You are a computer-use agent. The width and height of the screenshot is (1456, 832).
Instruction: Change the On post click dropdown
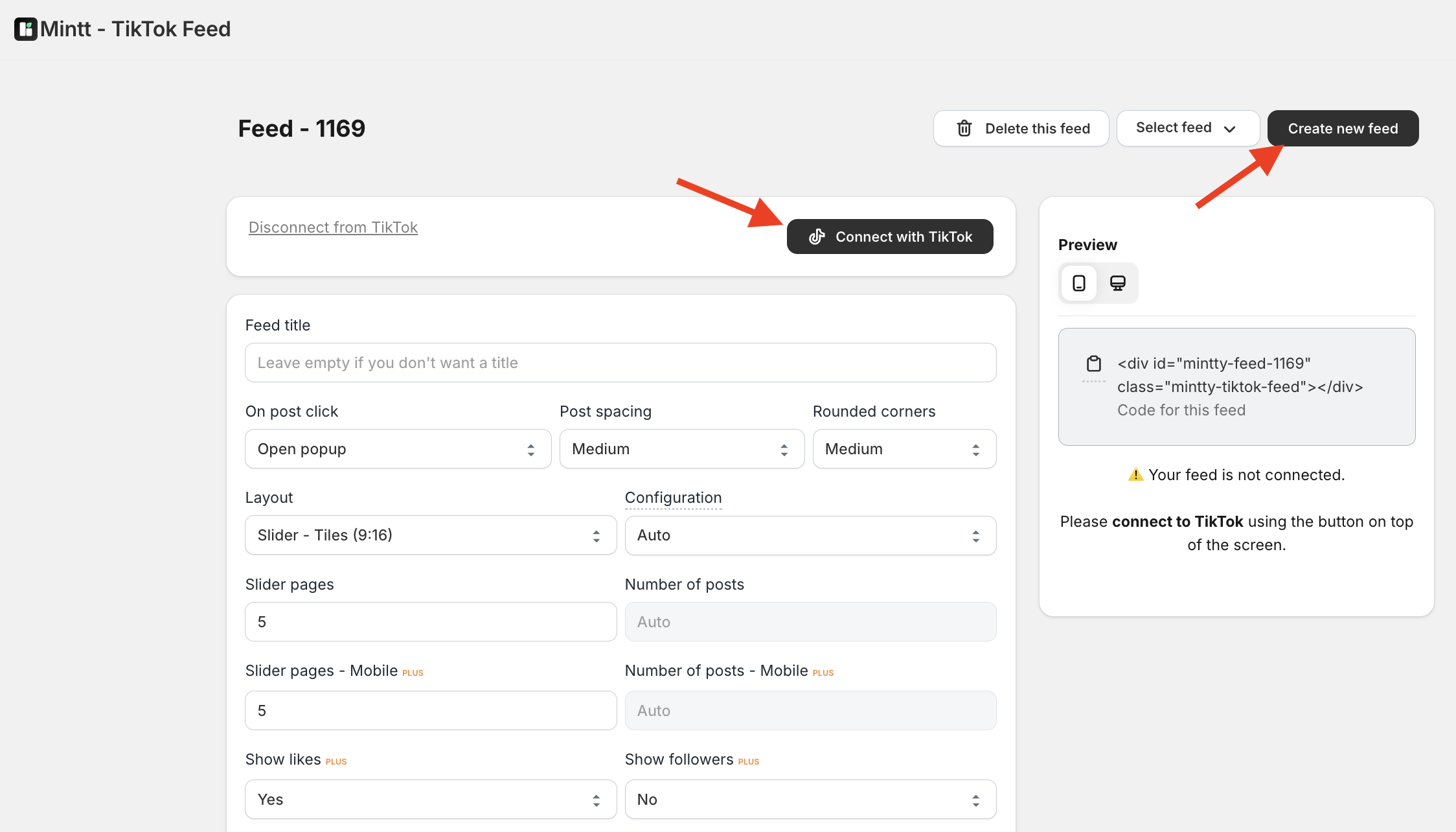pyautogui.click(x=397, y=448)
